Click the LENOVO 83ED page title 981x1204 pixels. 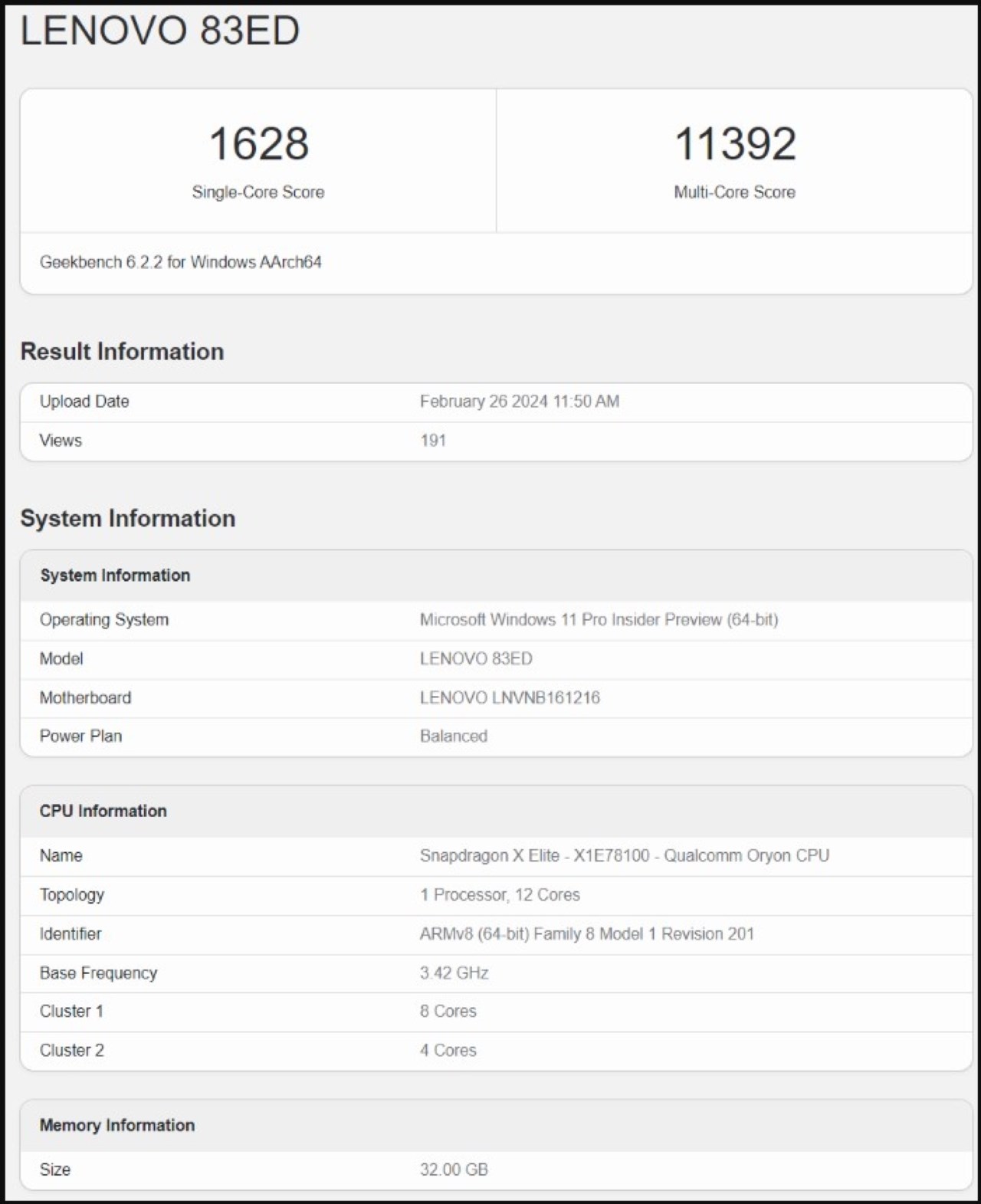[159, 31]
